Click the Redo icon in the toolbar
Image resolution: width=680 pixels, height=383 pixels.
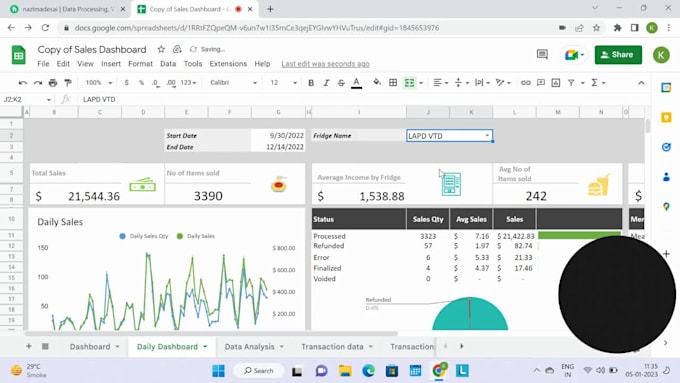click(x=38, y=82)
